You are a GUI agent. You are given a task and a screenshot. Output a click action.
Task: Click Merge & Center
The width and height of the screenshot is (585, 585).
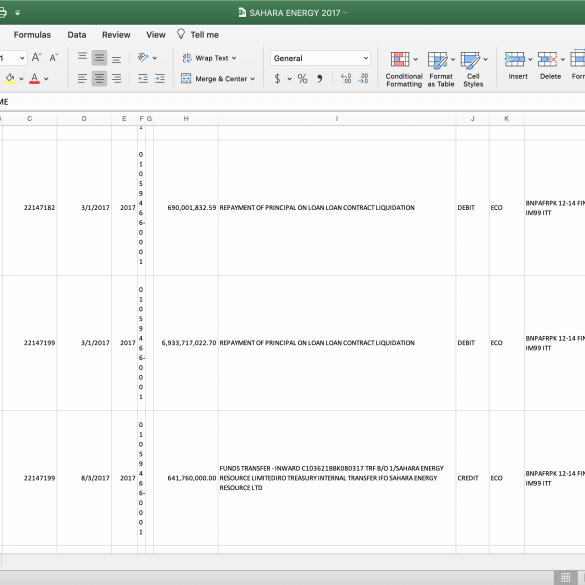(x=215, y=79)
